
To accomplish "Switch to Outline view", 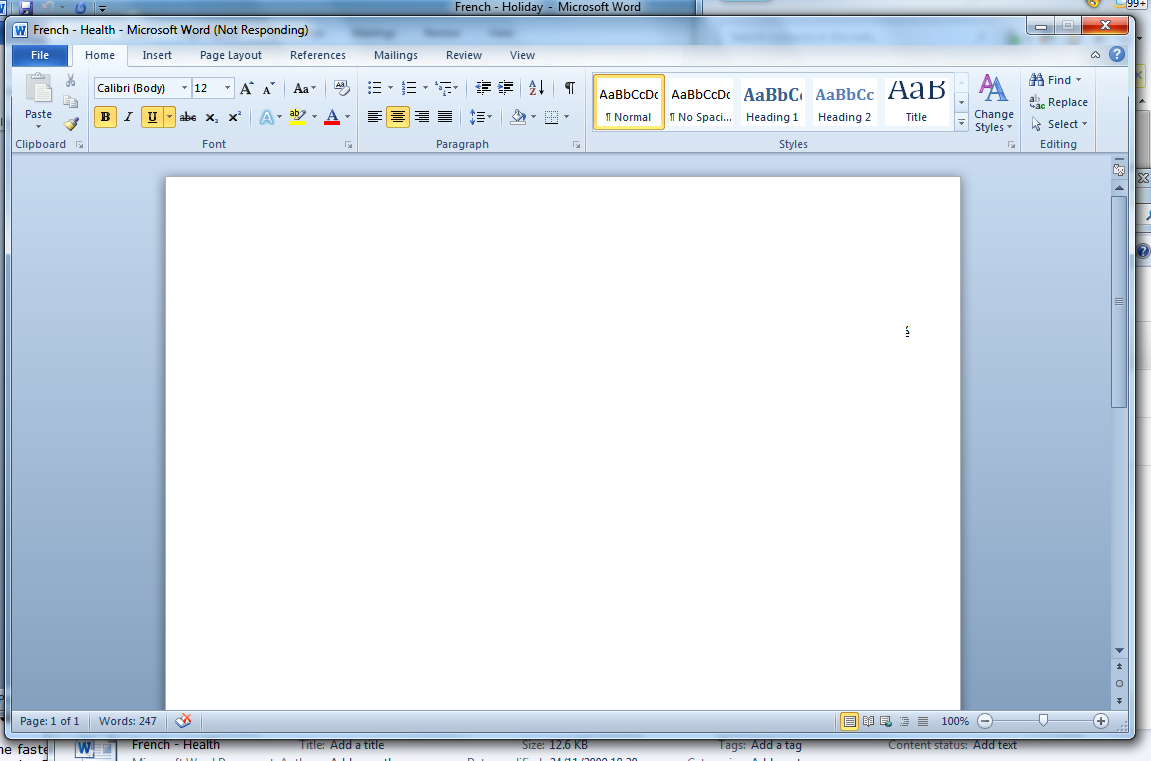I will (x=904, y=721).
